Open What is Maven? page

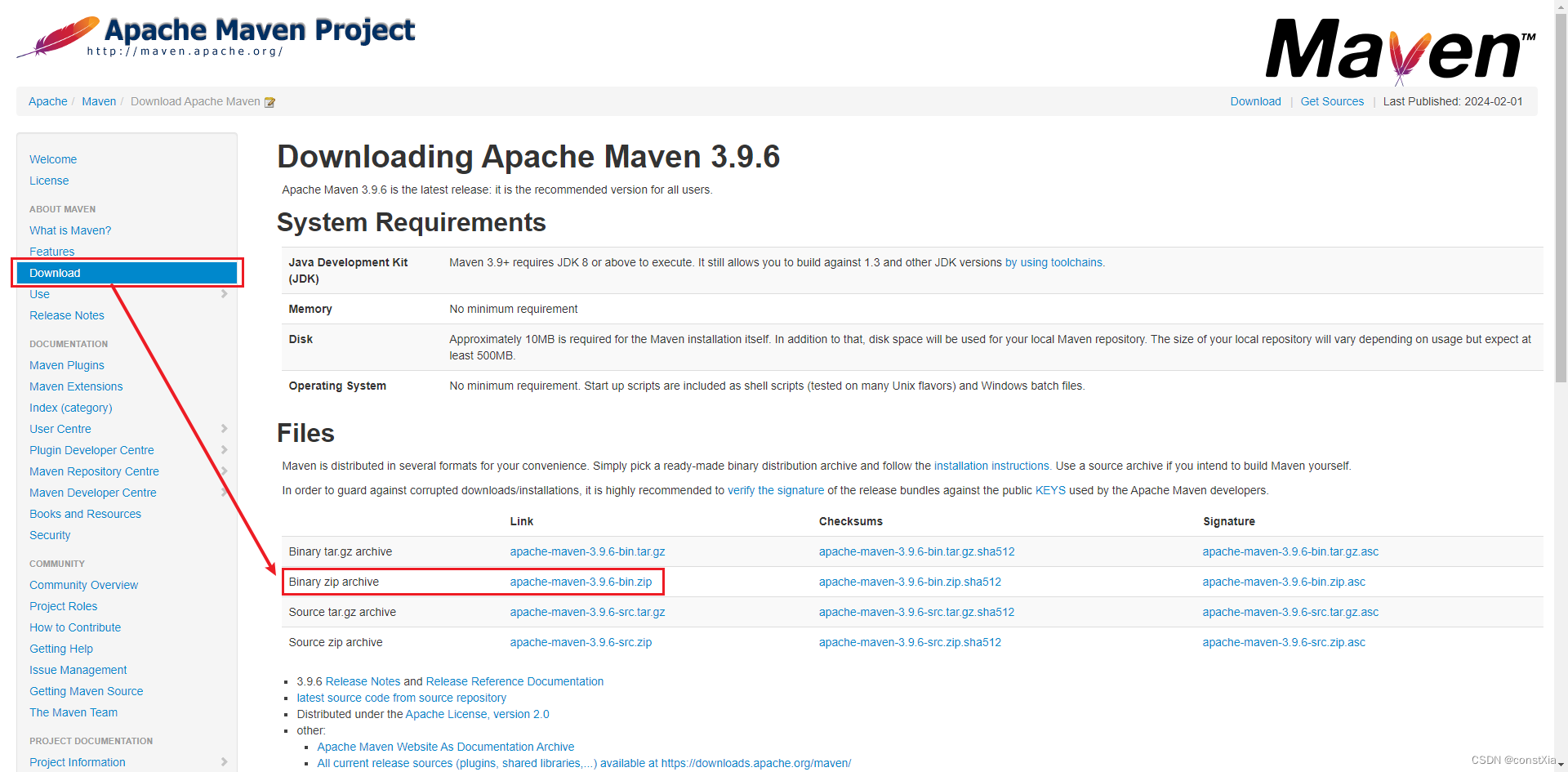click(70, 230)
